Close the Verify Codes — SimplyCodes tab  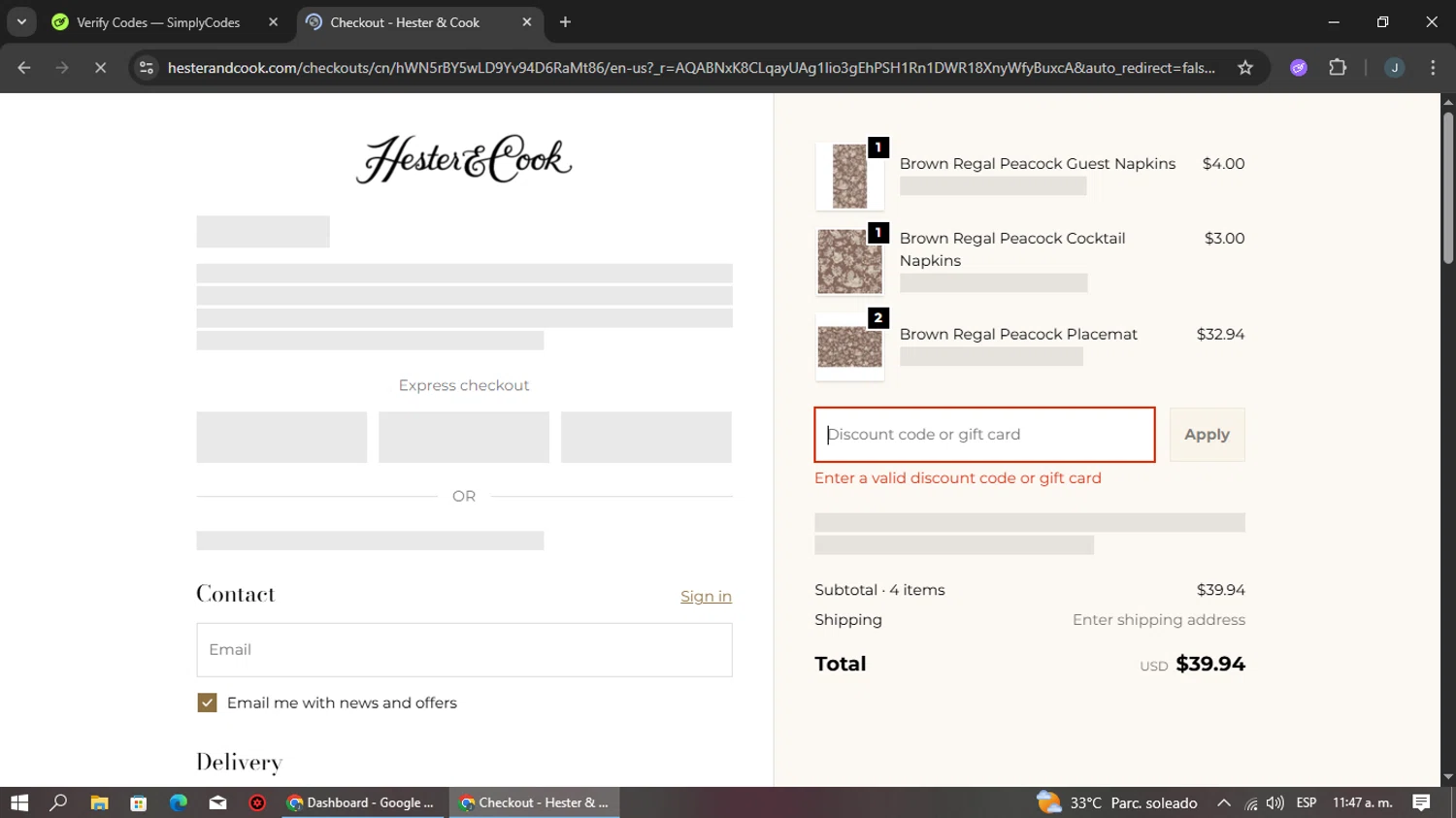pyautogui.click(x=273, y=22)
